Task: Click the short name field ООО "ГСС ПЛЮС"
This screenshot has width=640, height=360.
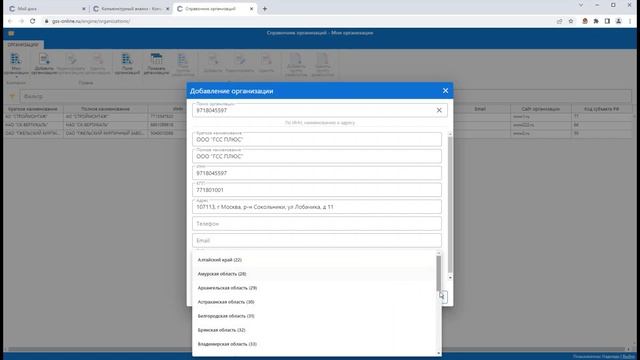Action: click(317, 139)
